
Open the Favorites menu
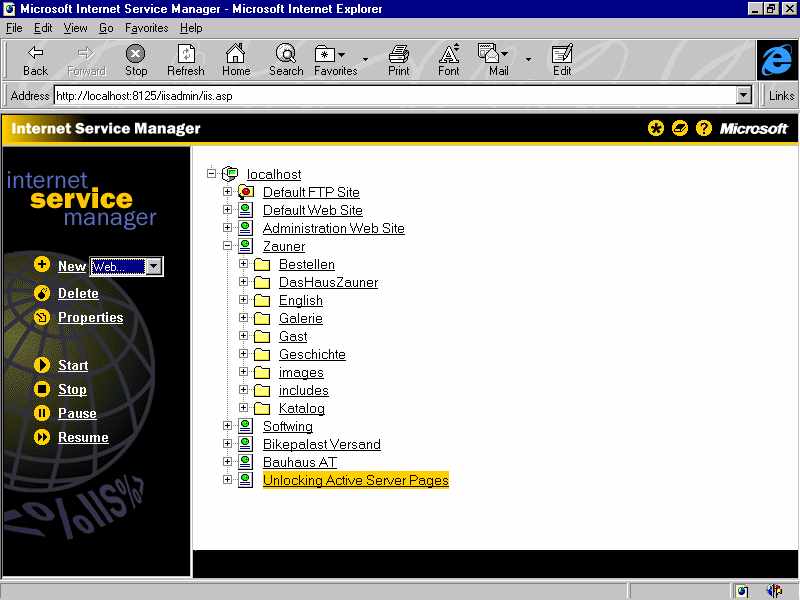[x=146, y=28]
